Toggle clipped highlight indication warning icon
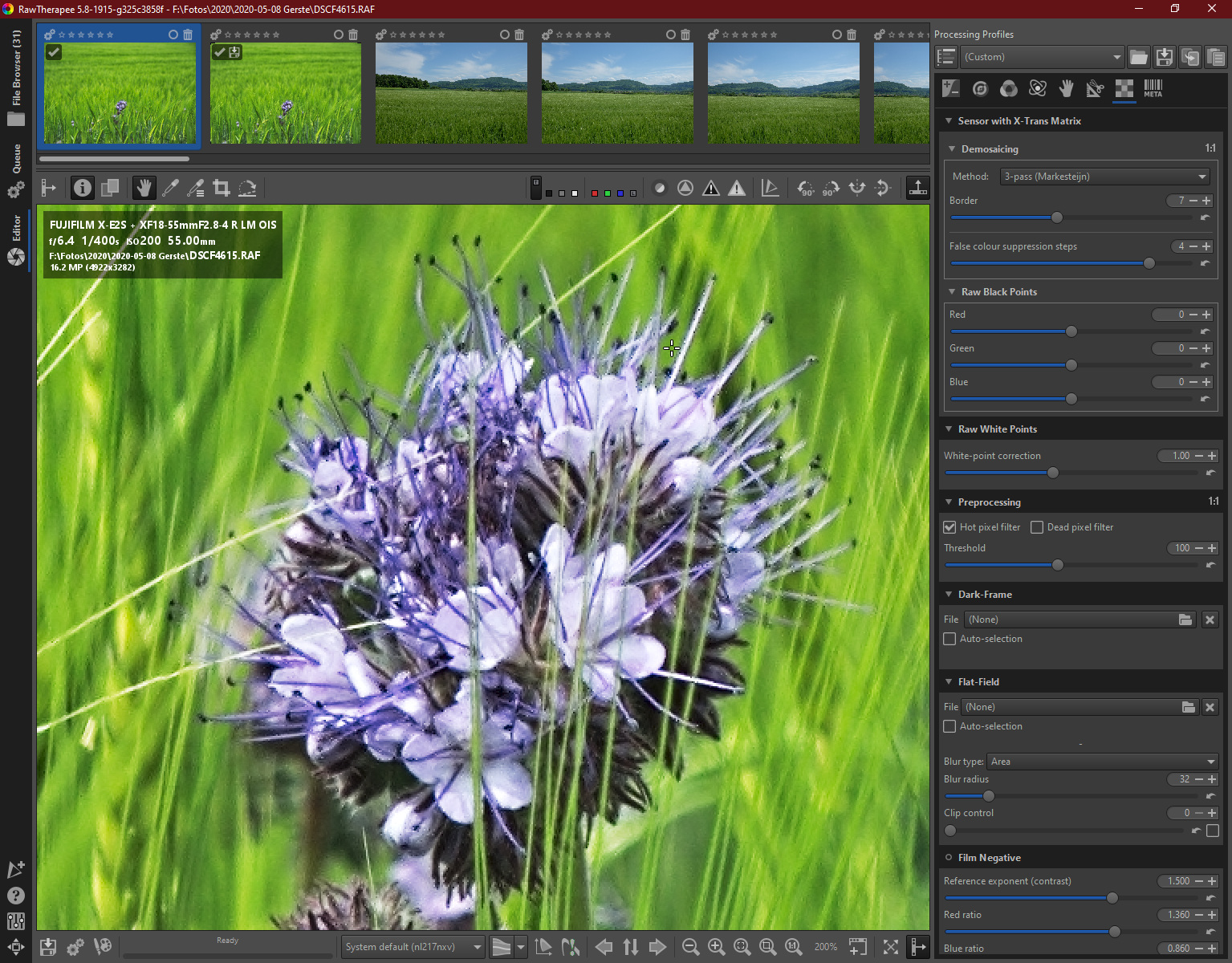Image resolution: width=1232 pixels, height=963 pixels. point(736,188)
